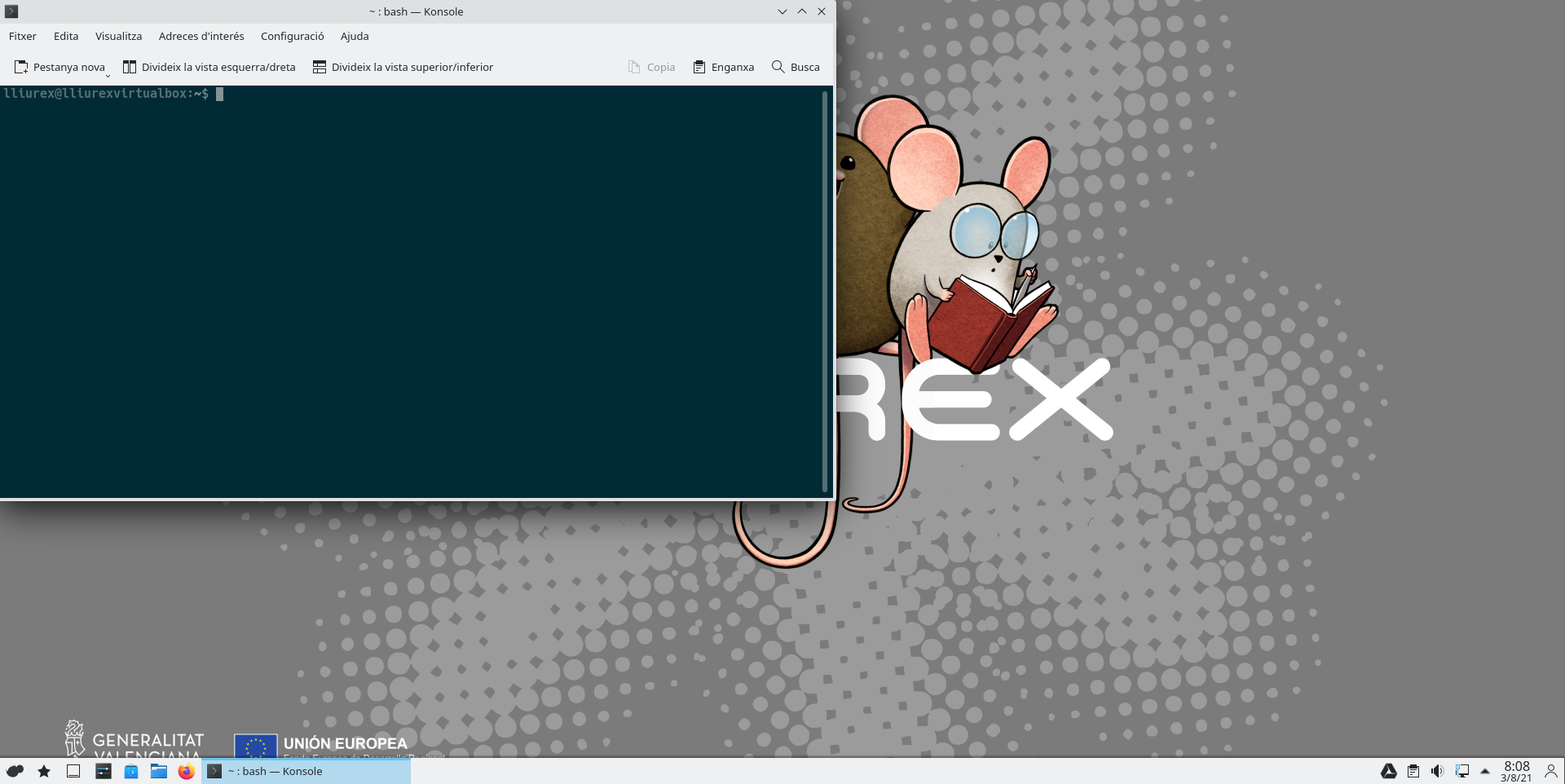This screenshot has width=1565, height=784.
Task: Open the application launcher menu icon
Action: [15, 771]
